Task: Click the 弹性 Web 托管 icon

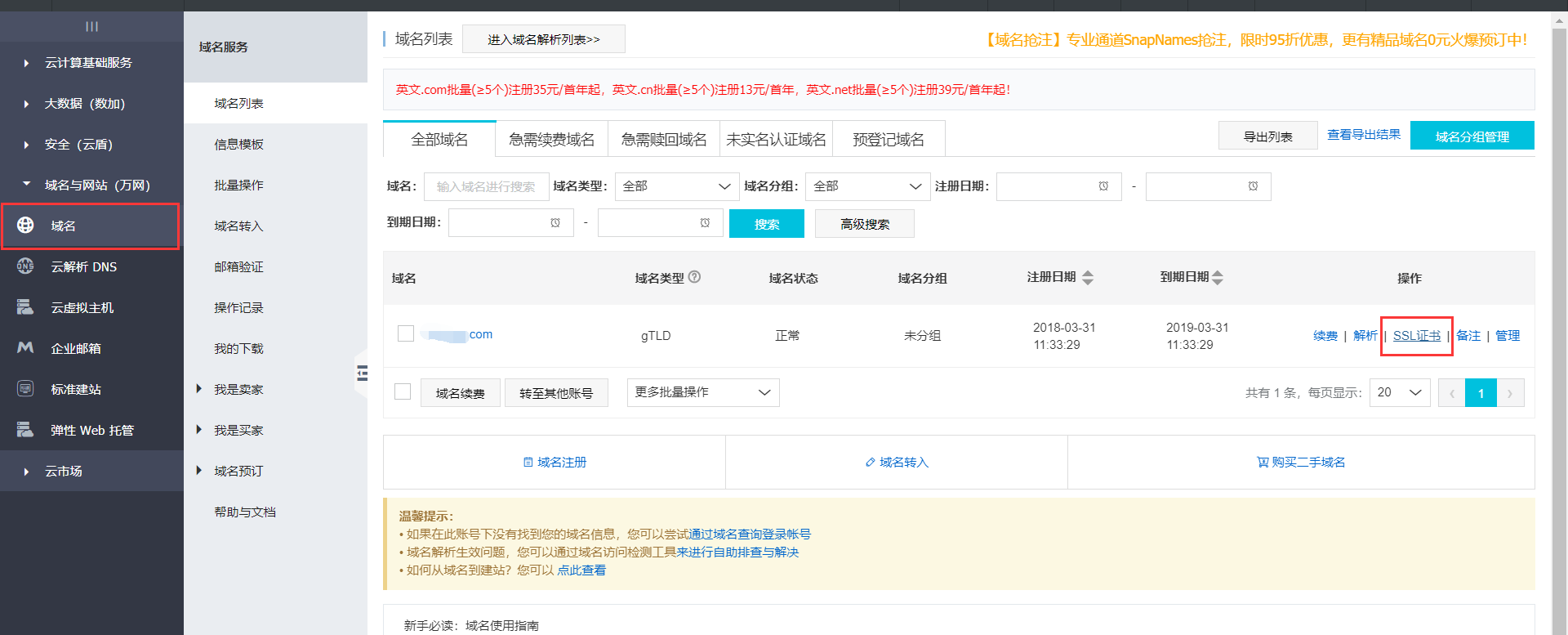Action: [25, 430]
